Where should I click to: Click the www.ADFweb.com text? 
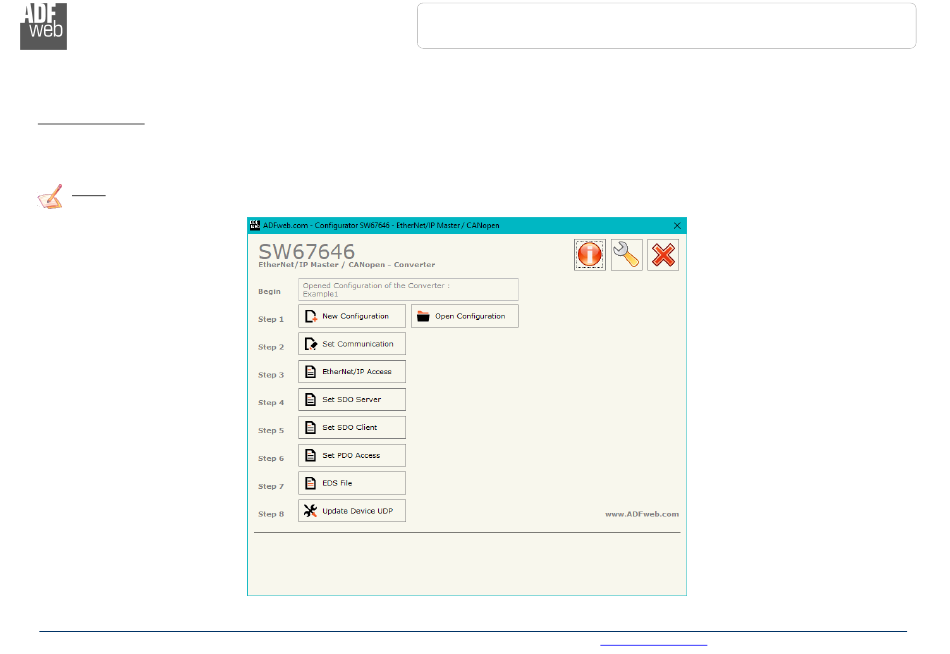point(642,514)
